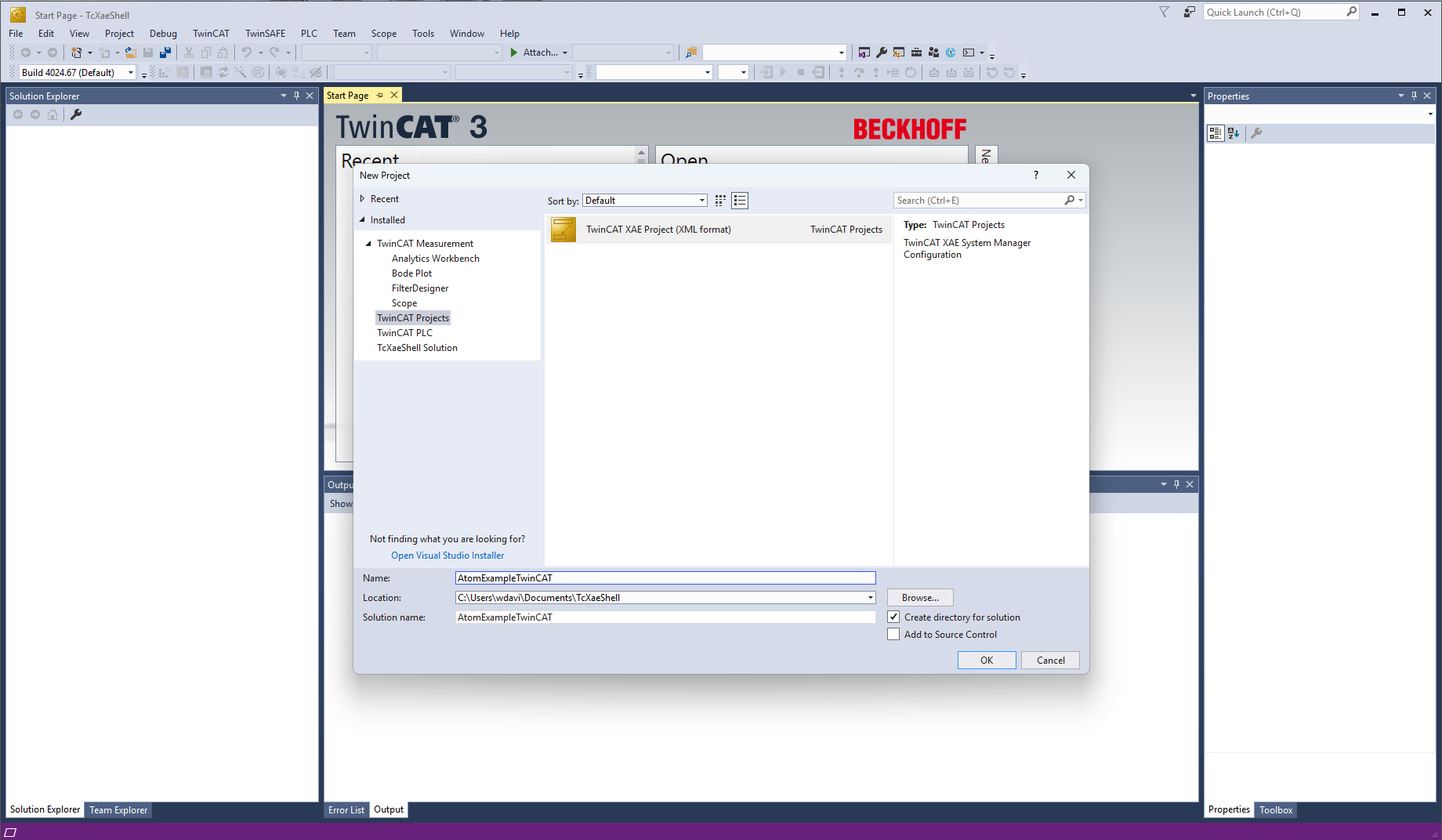Click the search magnifier icon in dialog
The height and width of the screenshot is (840, 1442).
(x=1070, y=201)
